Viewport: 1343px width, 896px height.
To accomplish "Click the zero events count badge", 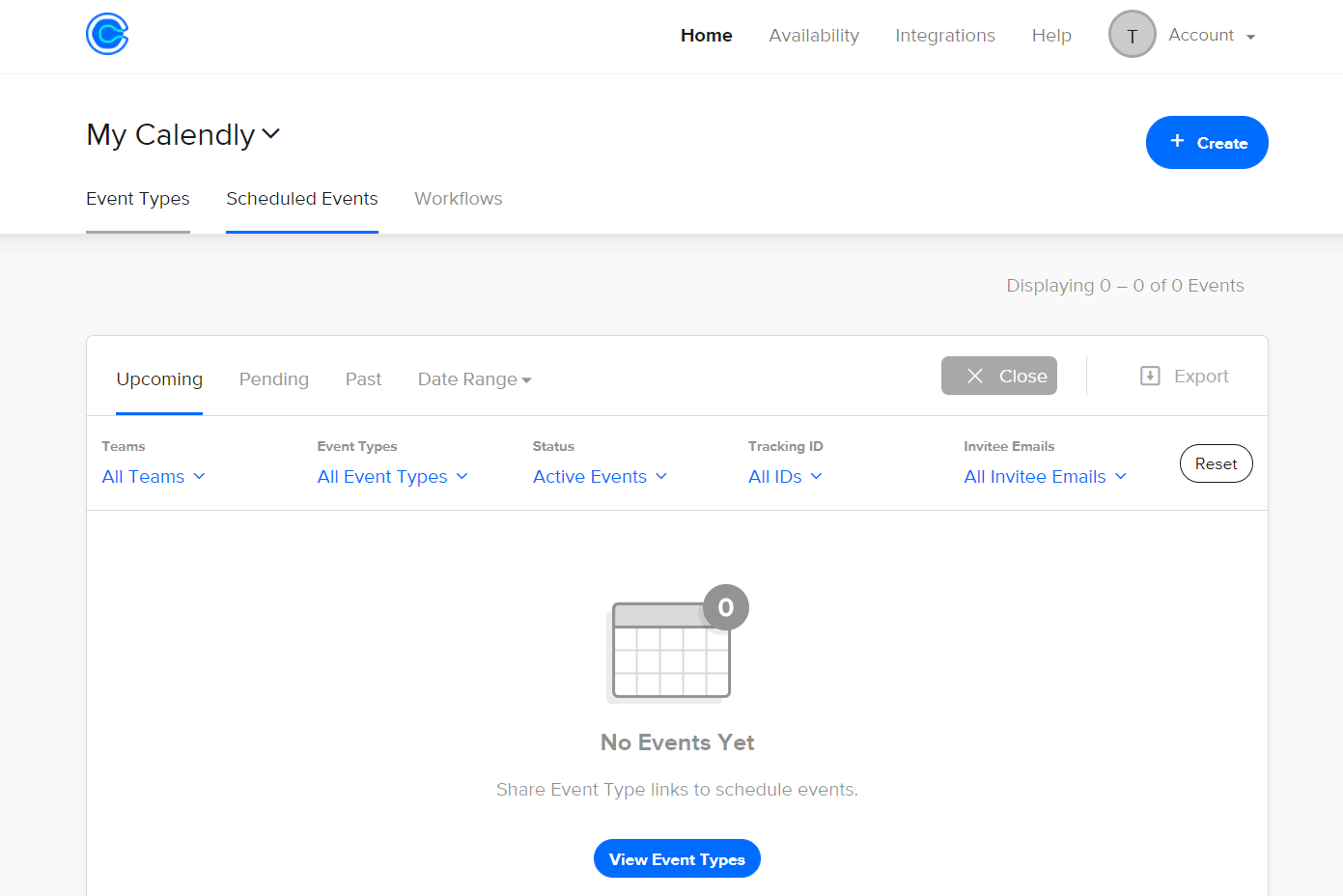I will (x=726, y=607).
